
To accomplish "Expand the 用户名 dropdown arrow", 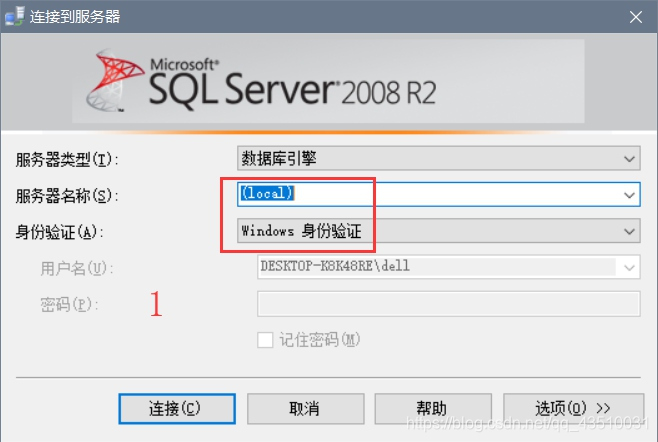I will click(629, 267).
